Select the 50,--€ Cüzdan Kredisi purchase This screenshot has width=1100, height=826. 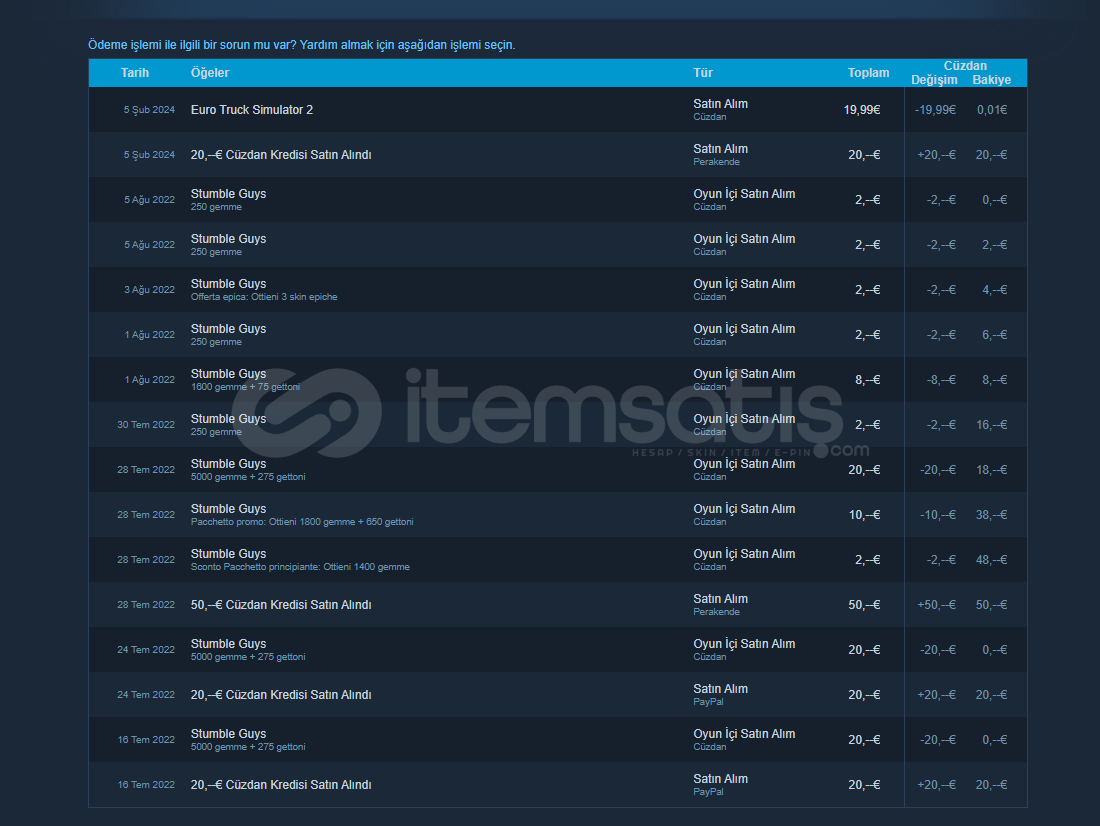[558, 604]
